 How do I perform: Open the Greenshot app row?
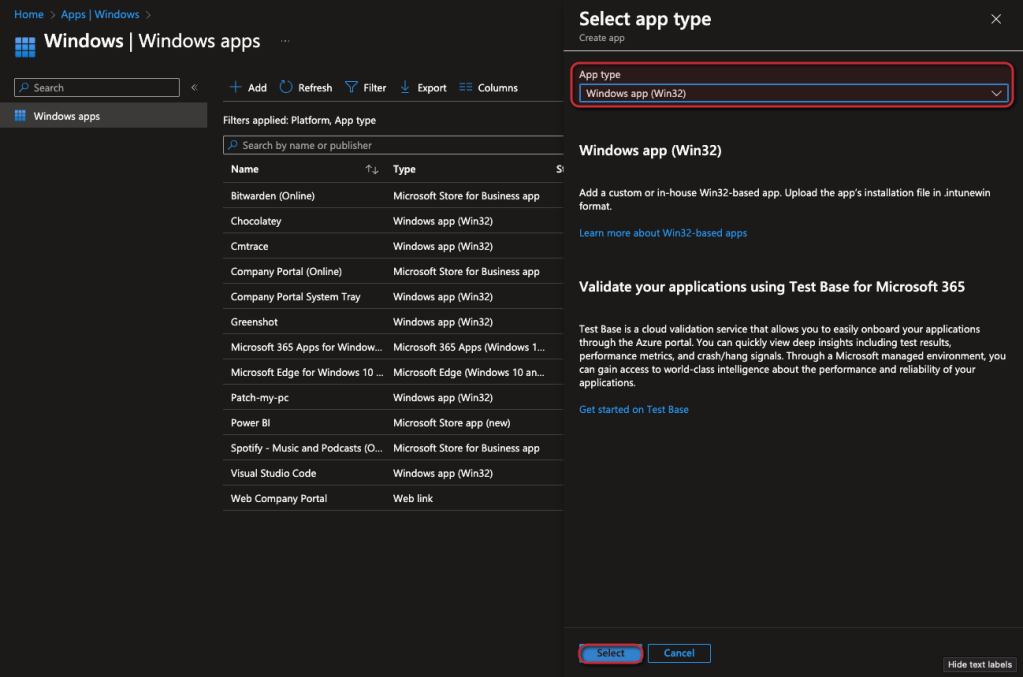pyautogui.click(x=254, y=322)
